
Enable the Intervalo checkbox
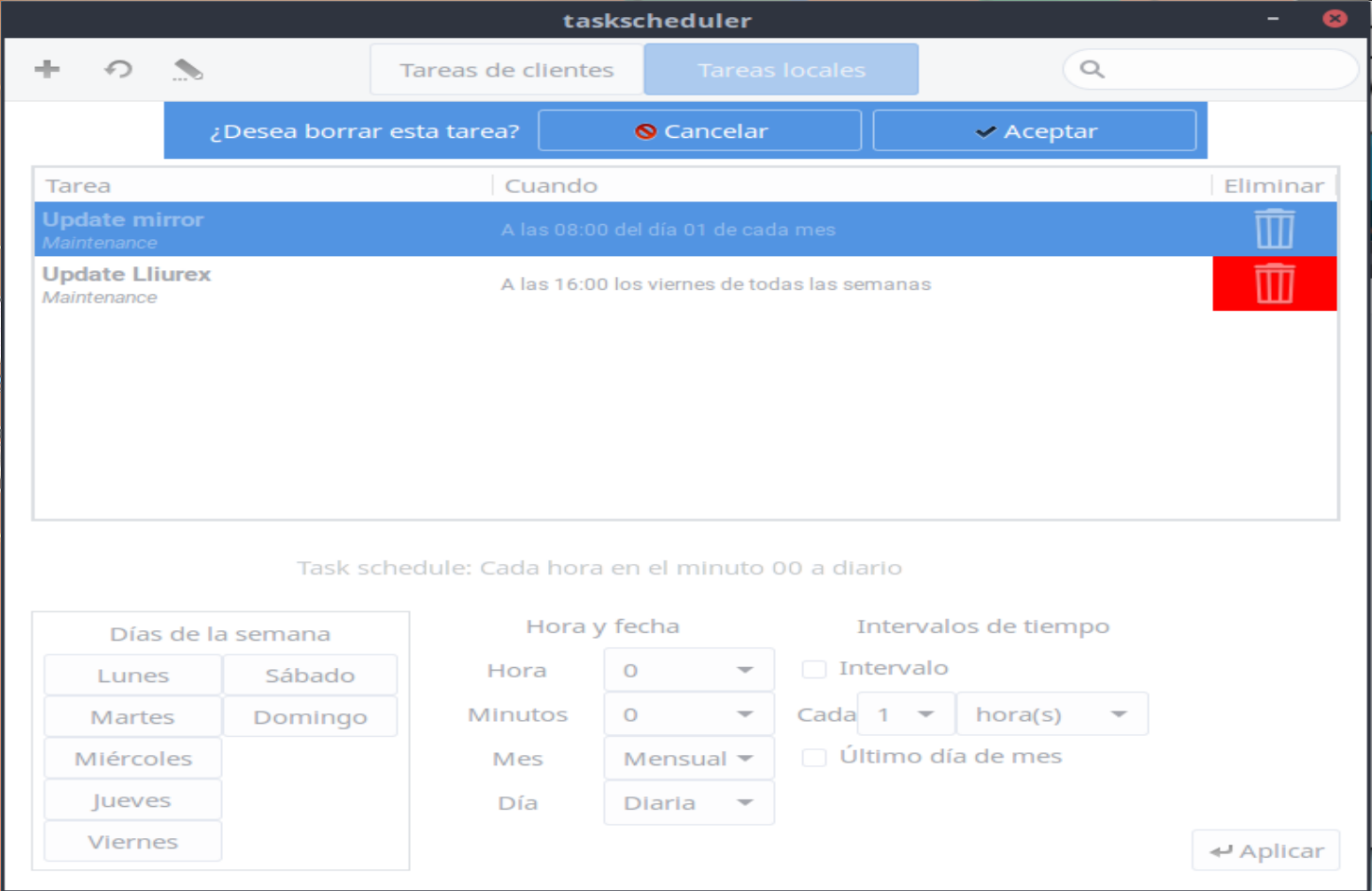coord(814,669)
